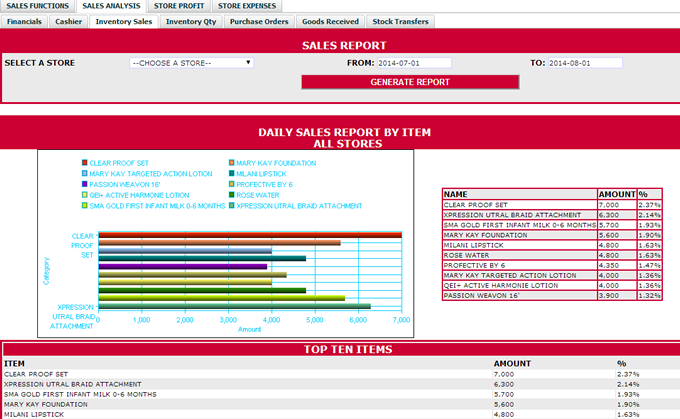This screenshot has width=680, height=419.
Task: Click XPRESSION UTRAL BRAID ATTACHMENT in Top Ten list
Action: [x=72, y=384]
